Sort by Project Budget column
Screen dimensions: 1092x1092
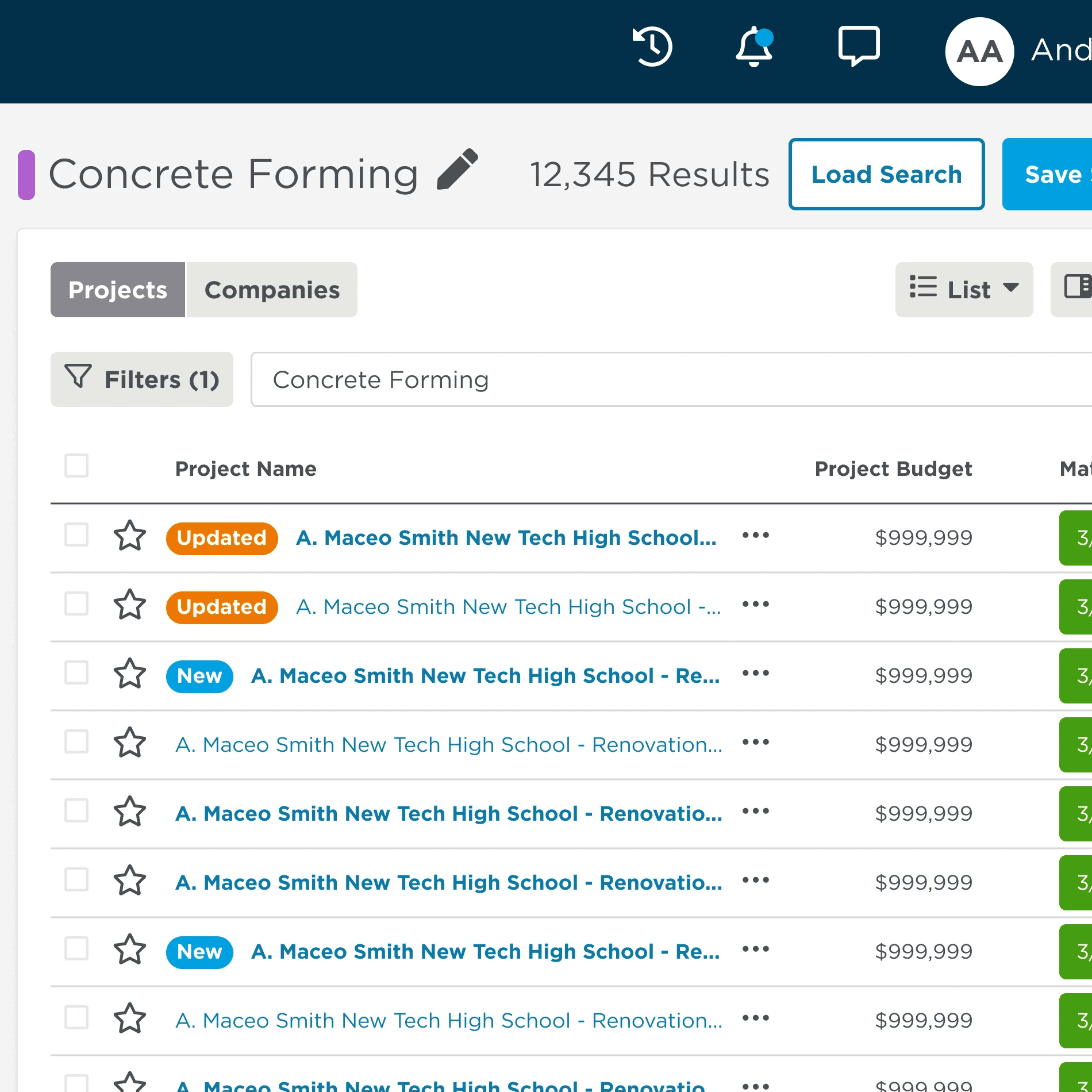(893, 468)
